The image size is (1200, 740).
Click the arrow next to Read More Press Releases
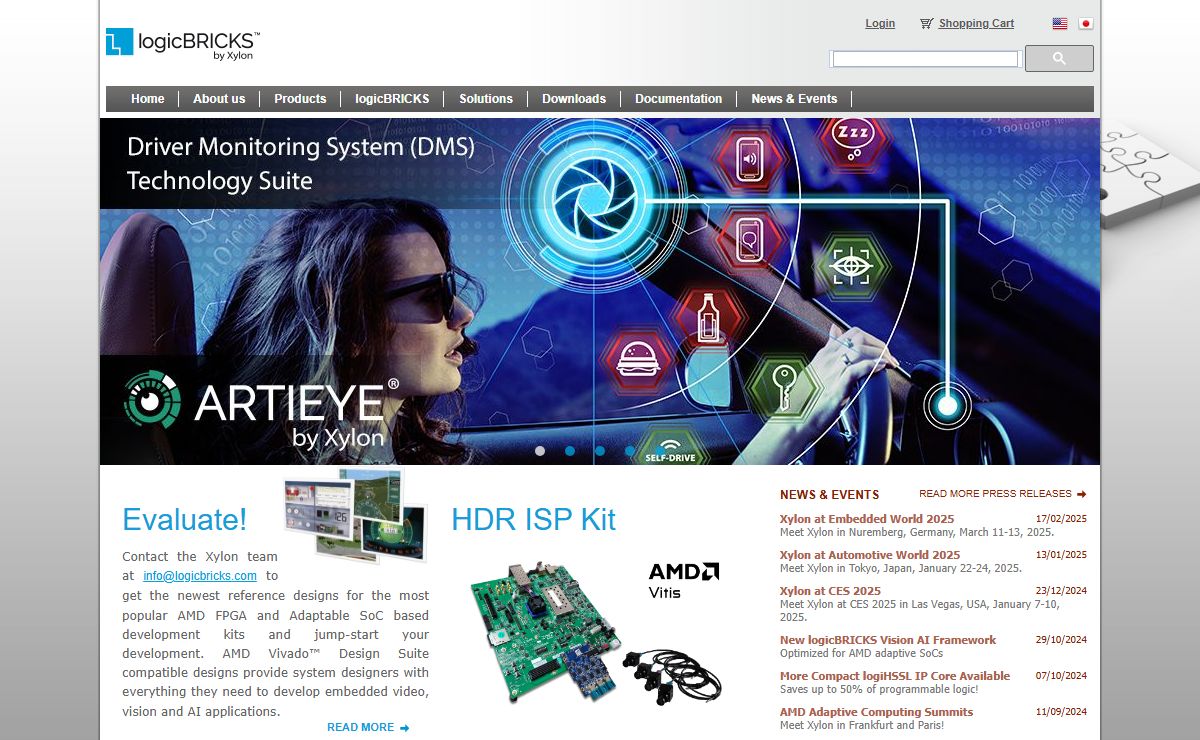[1082, 494]
